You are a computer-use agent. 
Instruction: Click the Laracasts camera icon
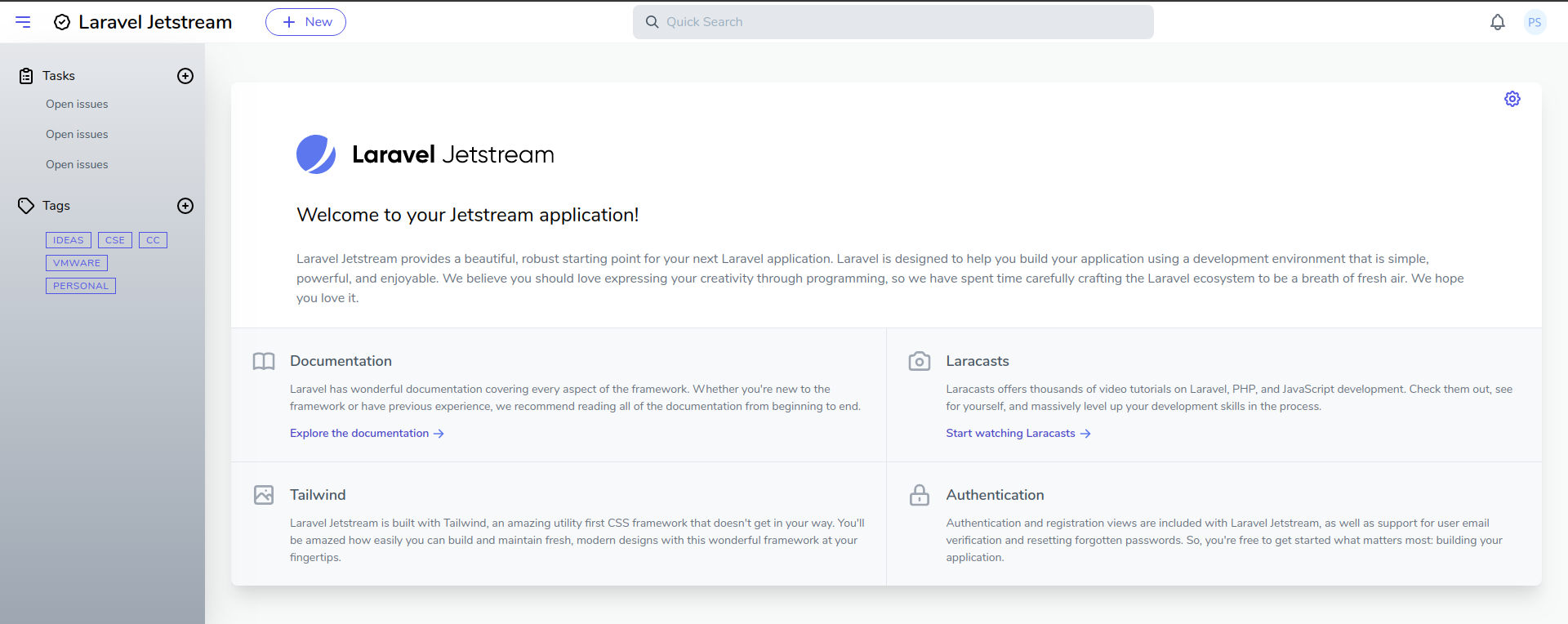point(920,361)
